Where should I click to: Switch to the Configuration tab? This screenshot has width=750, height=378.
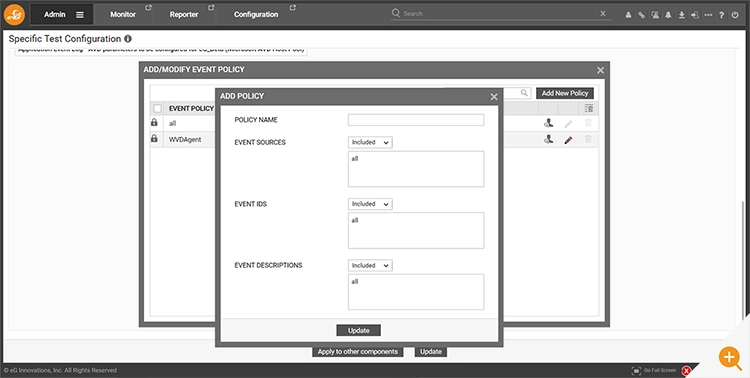pyautogui.click(x=256, y=15)
